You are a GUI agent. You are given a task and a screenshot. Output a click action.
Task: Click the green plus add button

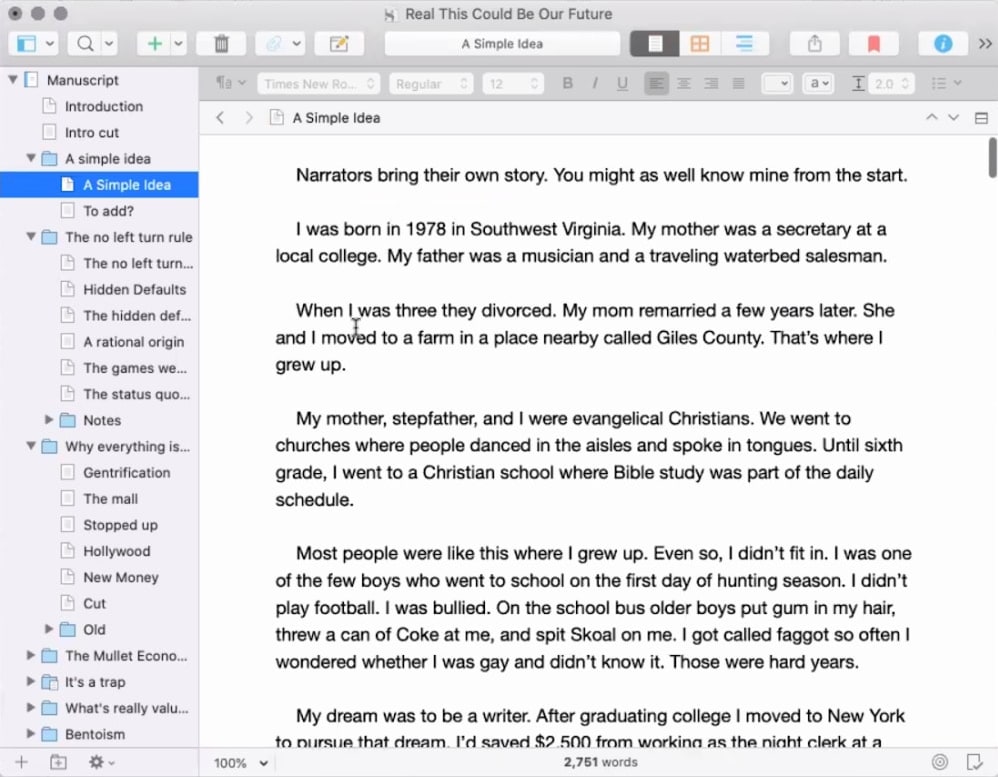(154, 44)
